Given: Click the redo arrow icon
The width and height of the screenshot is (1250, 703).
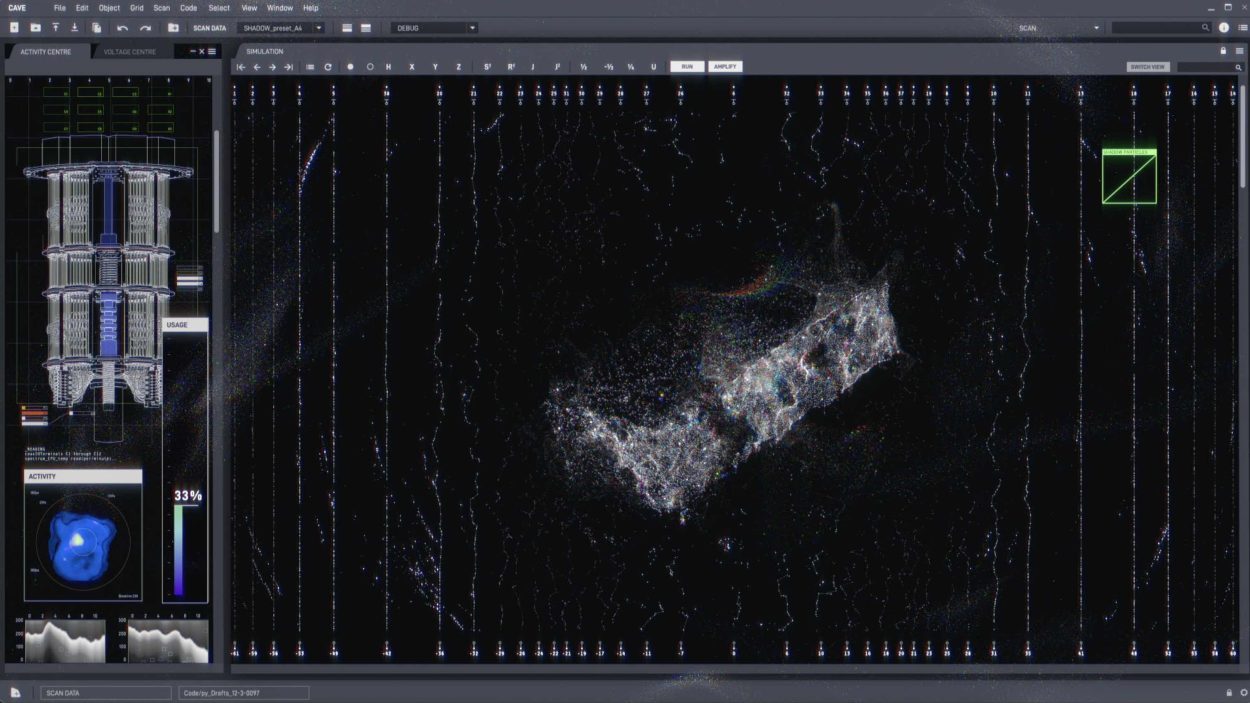Looking at the screenshot, I should click(x=145, y=28).
